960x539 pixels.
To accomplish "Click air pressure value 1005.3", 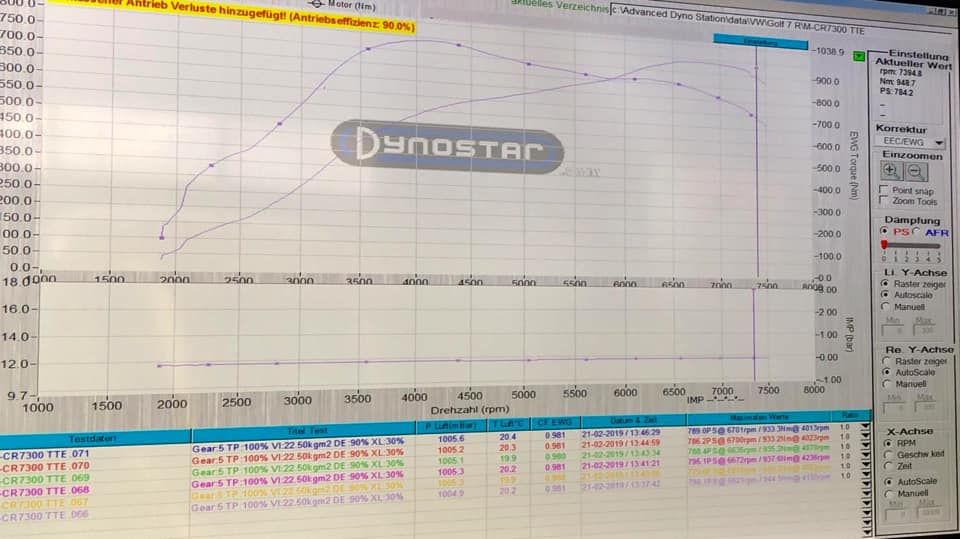I will coord(451,472).
